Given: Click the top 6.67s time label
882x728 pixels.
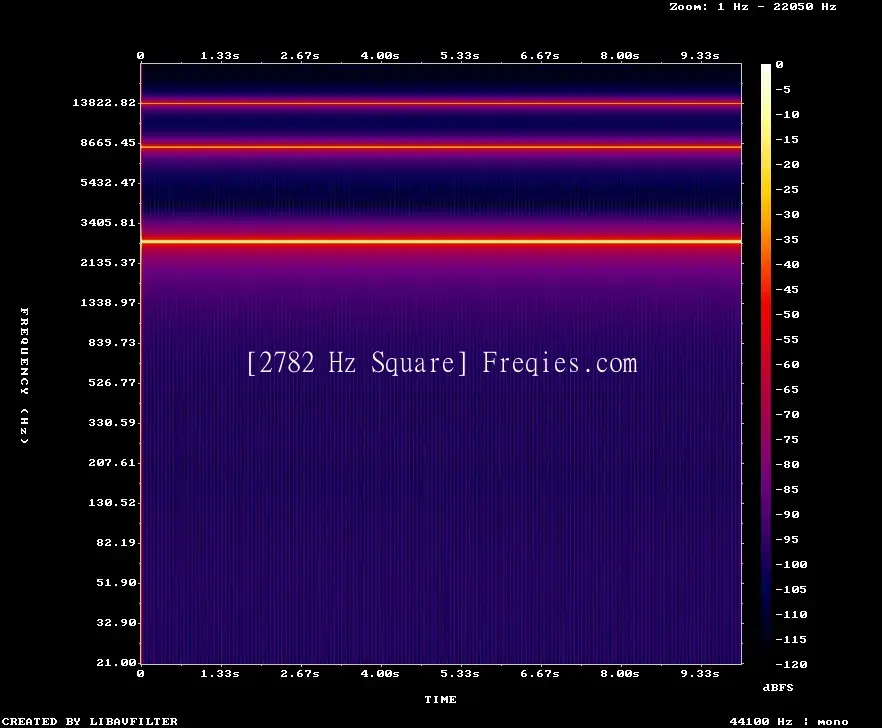Looking at the screenshot, I should 539,55.
